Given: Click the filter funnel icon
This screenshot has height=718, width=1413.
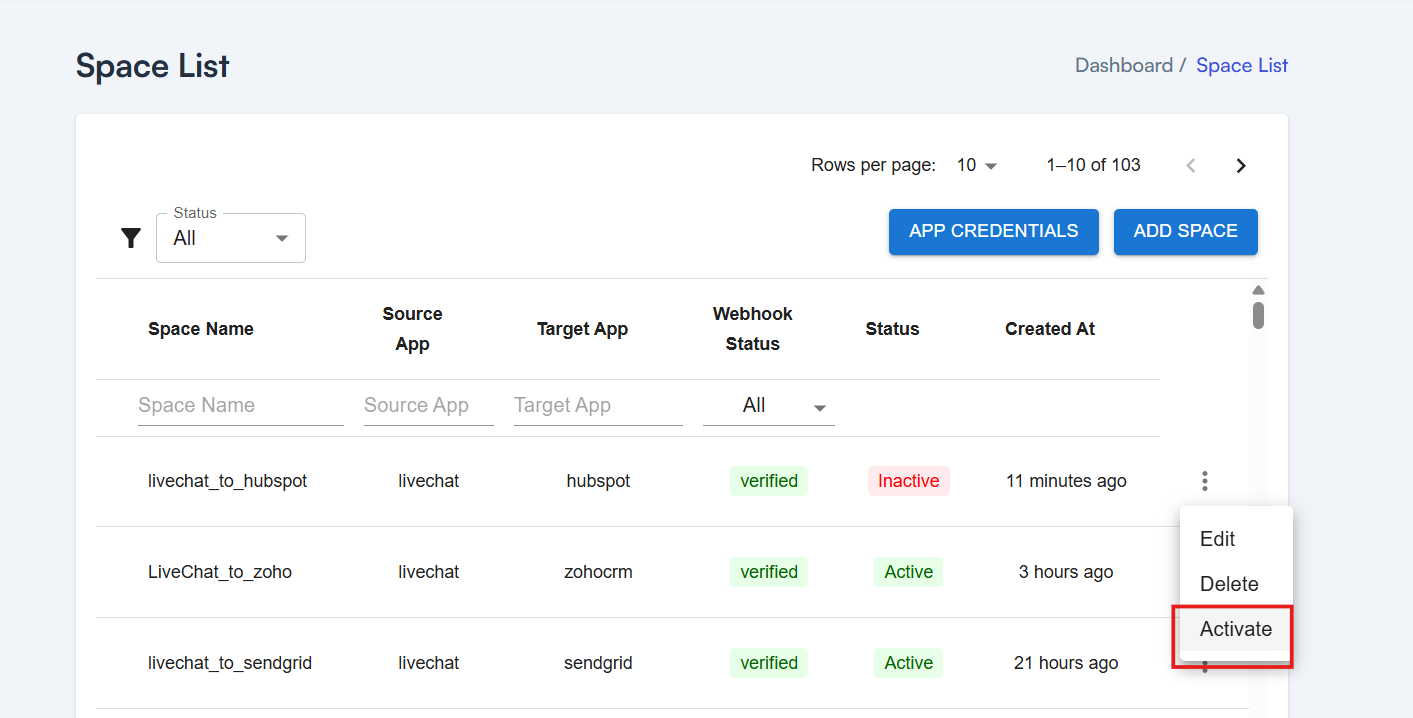Looking at the screenshot, I should 131,238.
